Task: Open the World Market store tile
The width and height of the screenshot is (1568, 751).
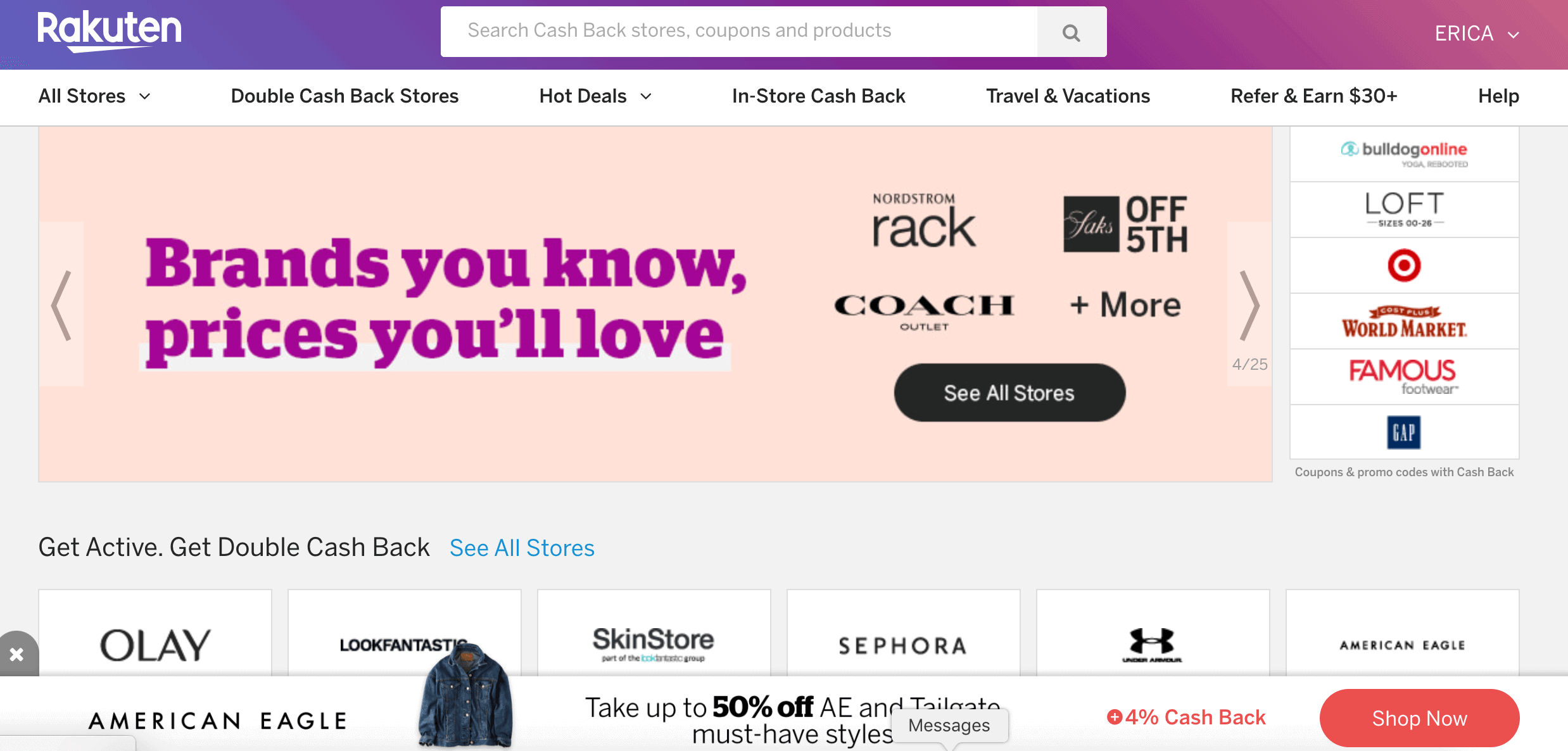Action: (1404, 321)
